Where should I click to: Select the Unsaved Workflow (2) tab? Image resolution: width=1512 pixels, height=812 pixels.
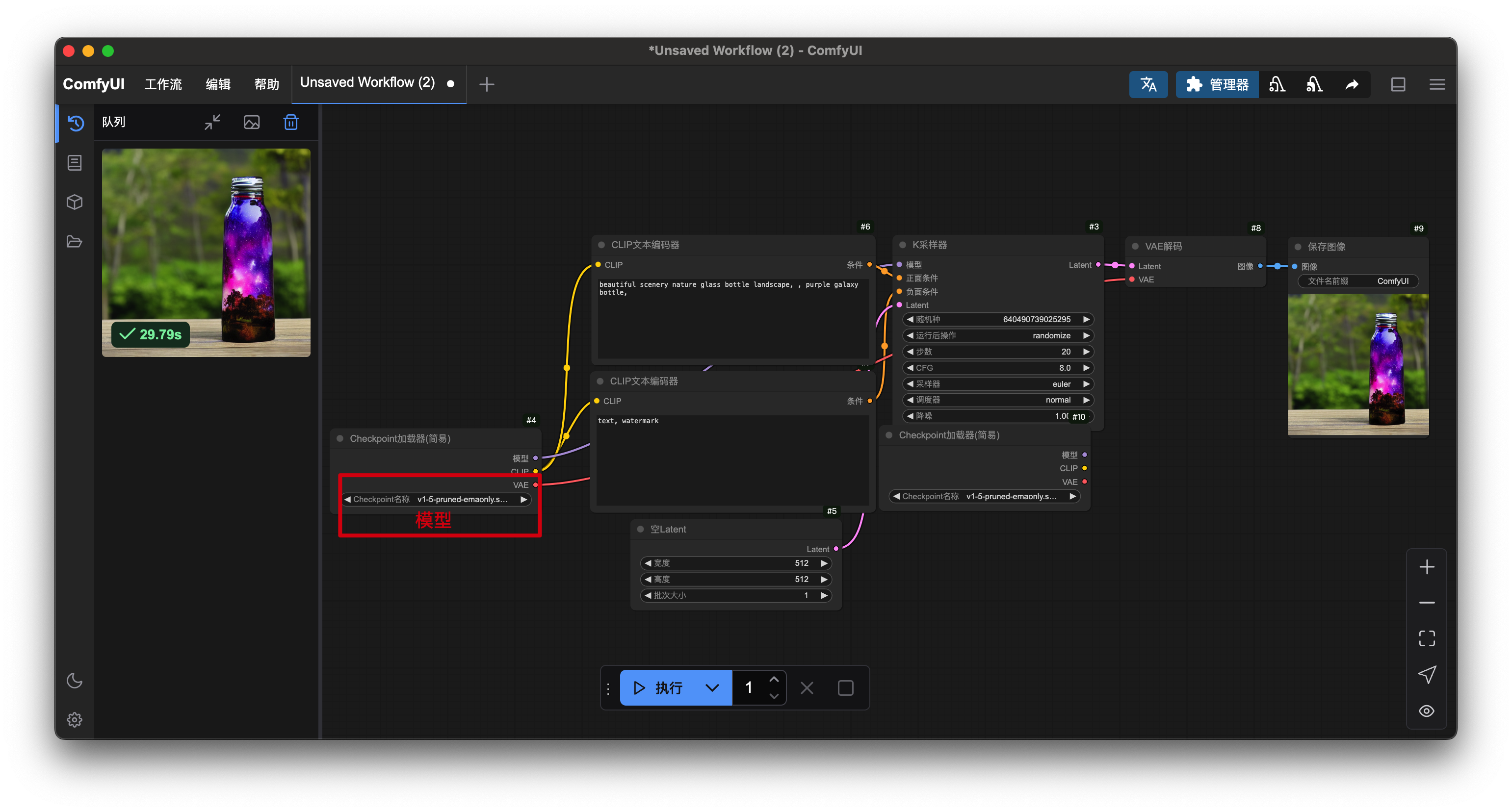click(367, 83)
